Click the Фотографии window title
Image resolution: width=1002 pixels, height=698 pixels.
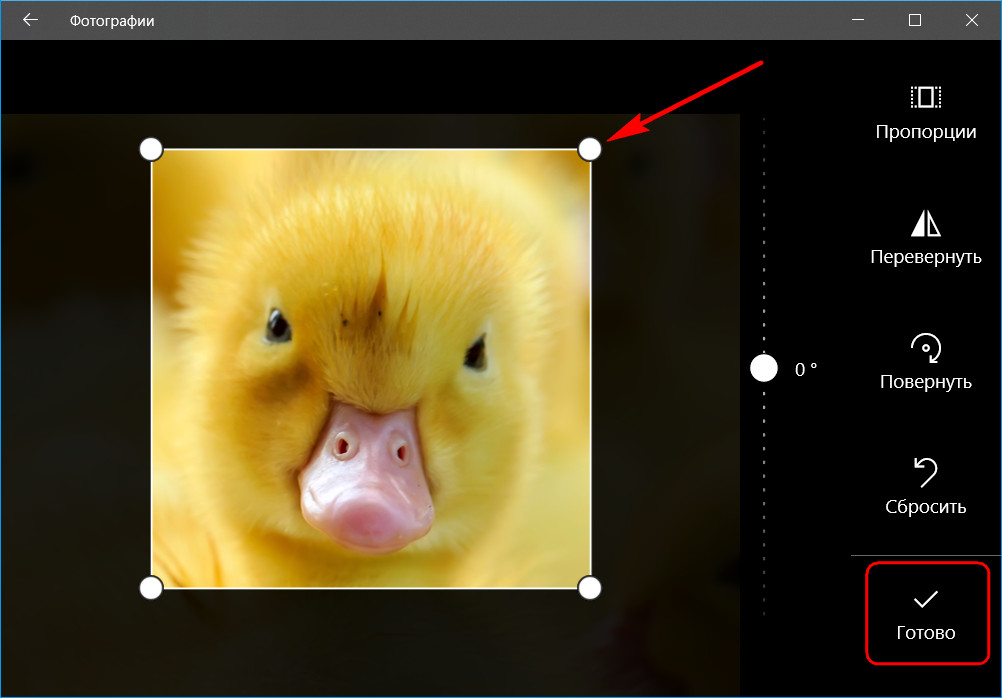(112, 21)
